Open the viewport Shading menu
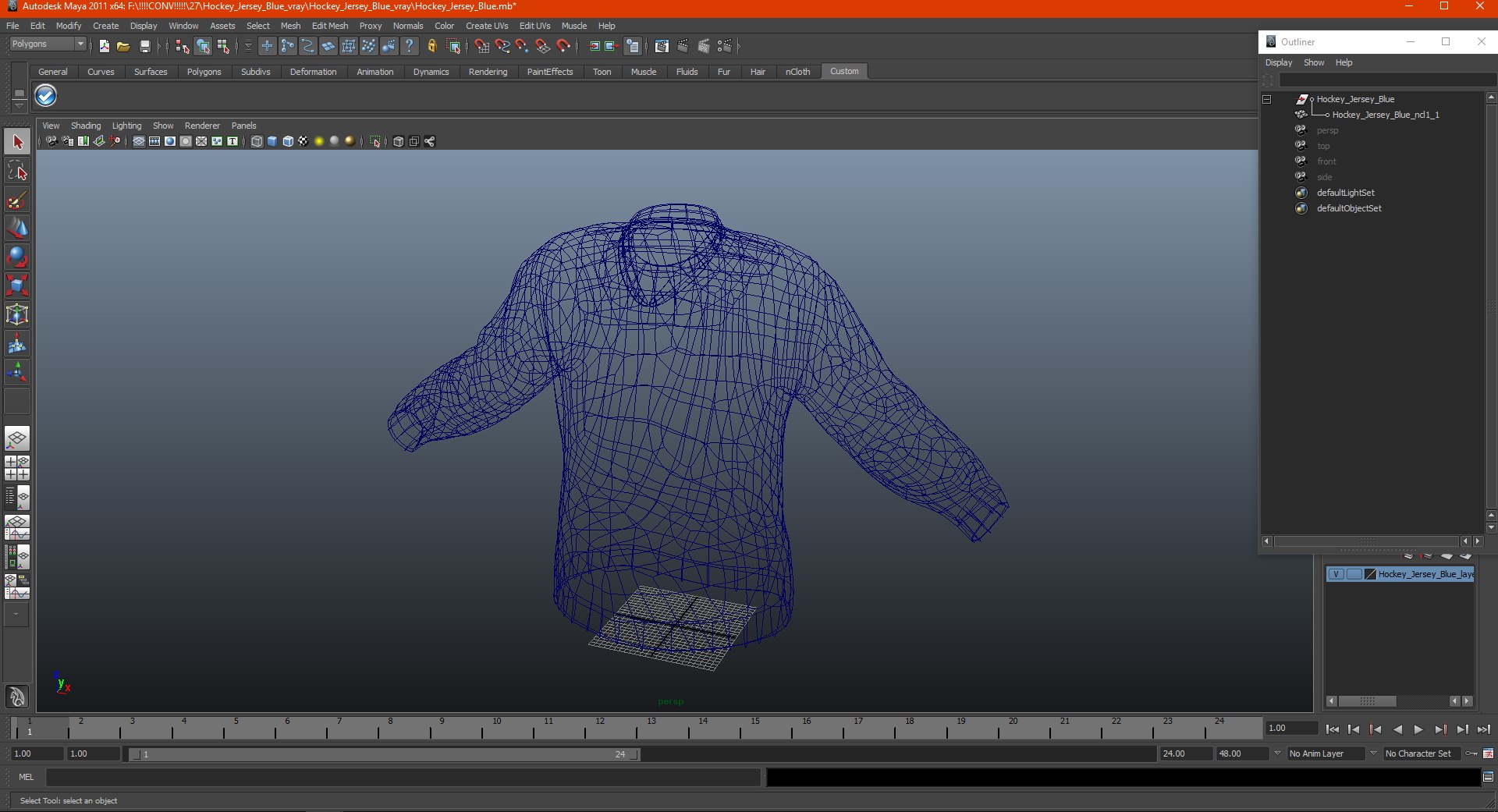1498x812 pixels. [x=86, y=126]
